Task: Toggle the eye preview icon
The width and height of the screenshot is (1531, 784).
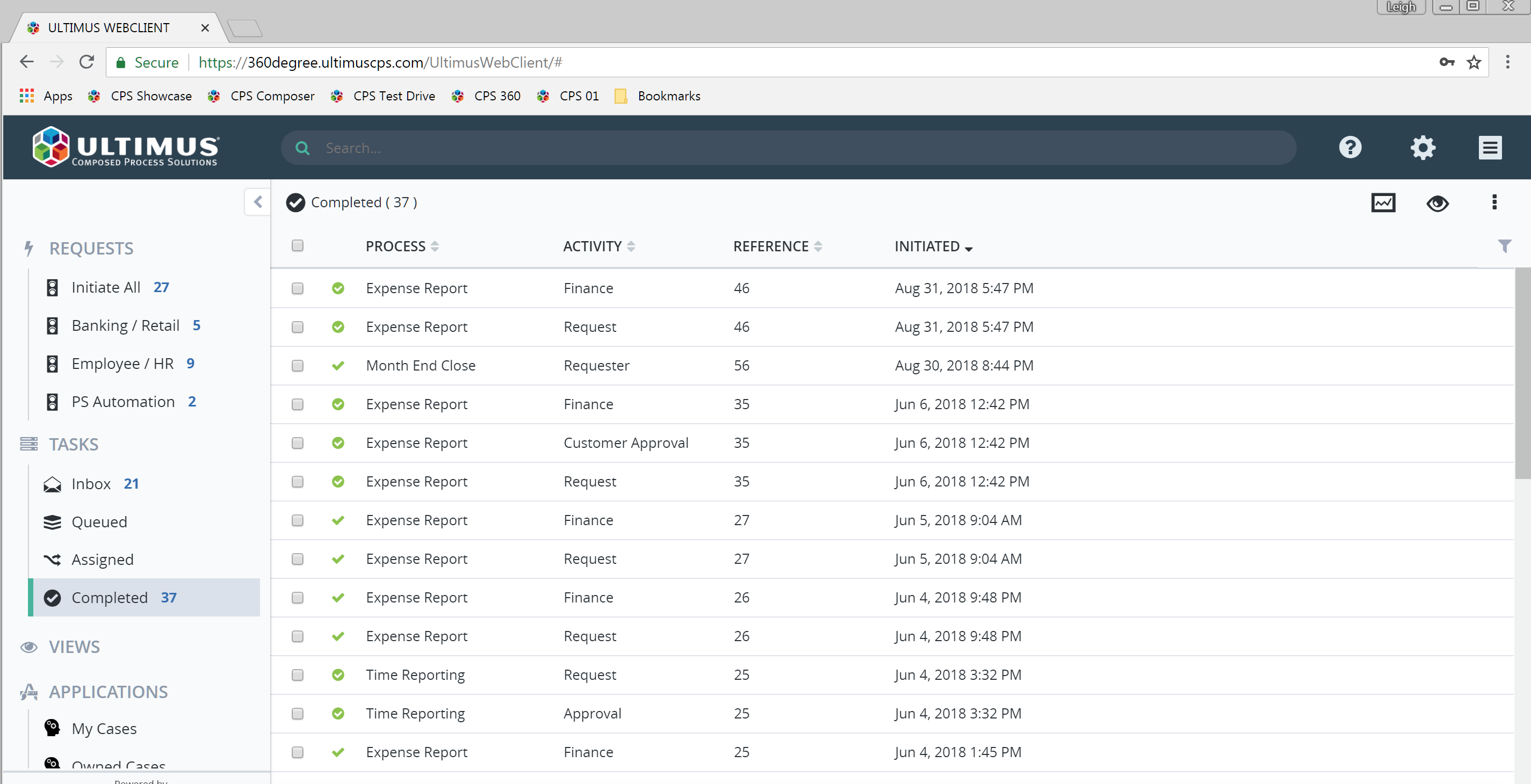Action: click(x=1437, y=203)
